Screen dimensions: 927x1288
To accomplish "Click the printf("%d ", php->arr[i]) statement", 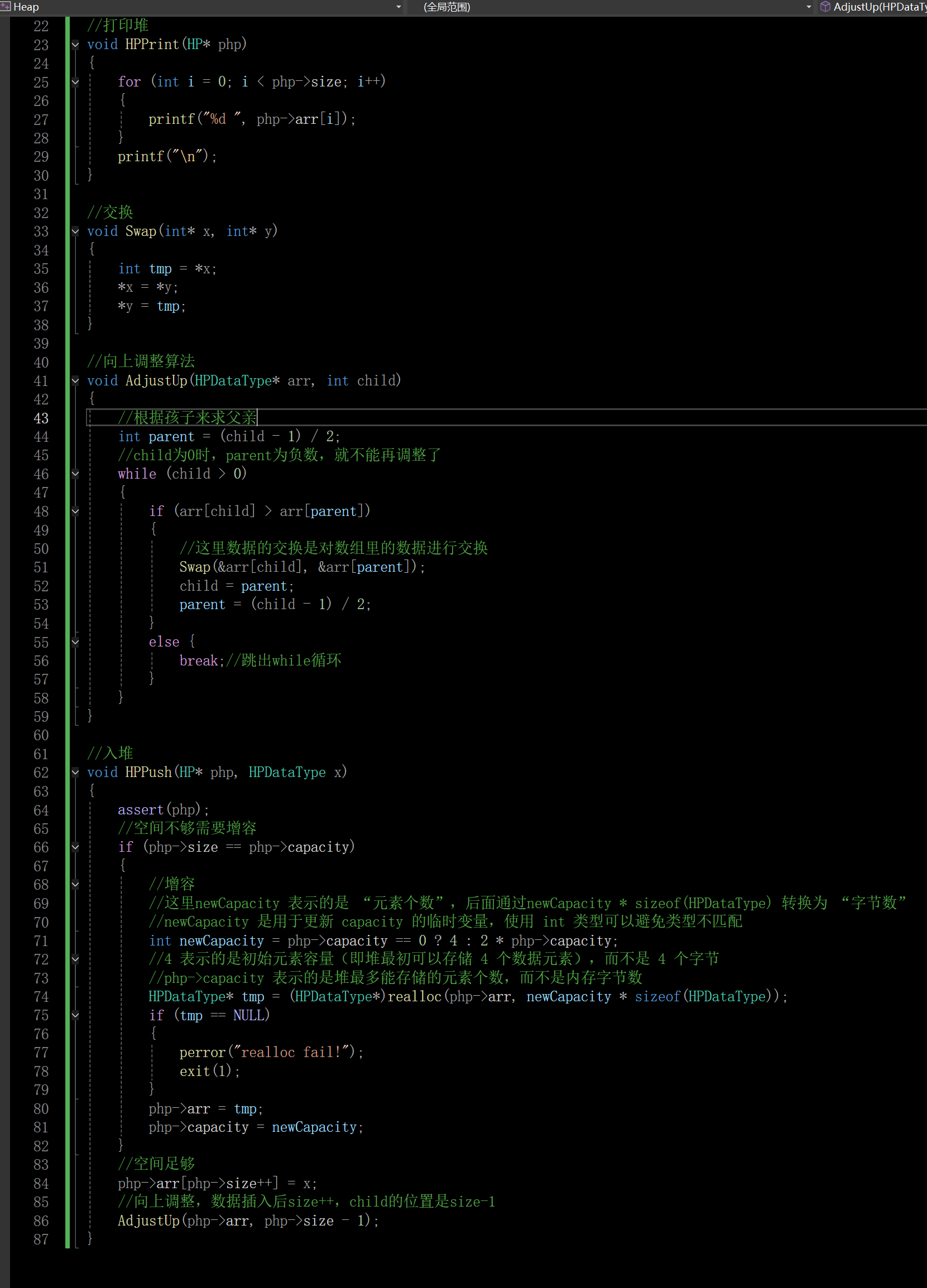I will [x=252, y=119].
